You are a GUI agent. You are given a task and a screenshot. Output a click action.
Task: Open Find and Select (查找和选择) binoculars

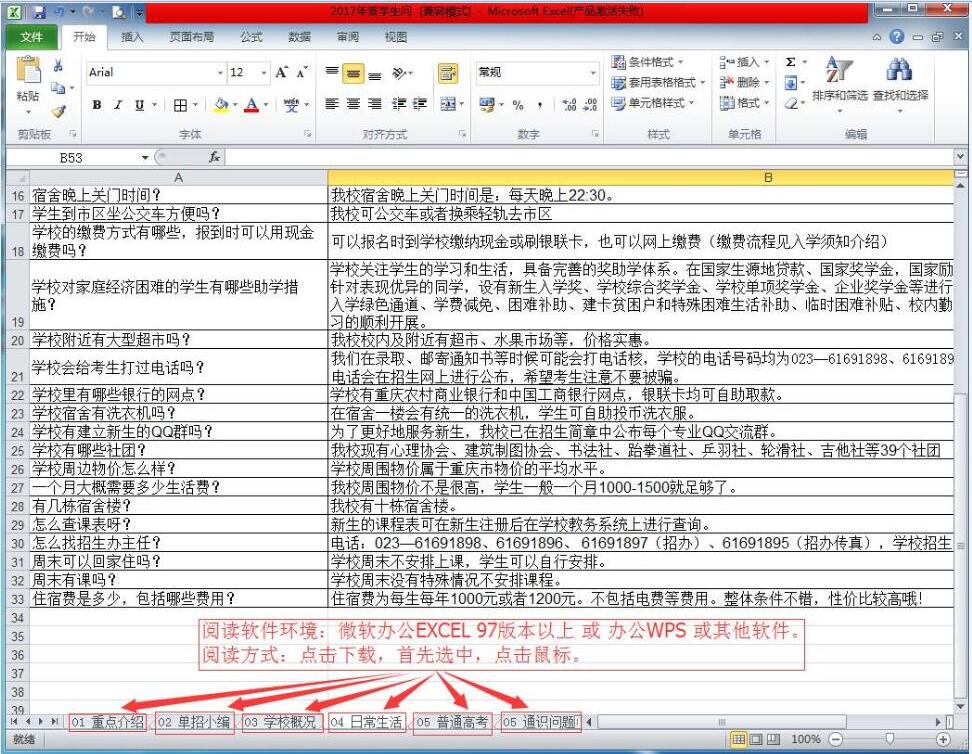[x=900, y=80]
